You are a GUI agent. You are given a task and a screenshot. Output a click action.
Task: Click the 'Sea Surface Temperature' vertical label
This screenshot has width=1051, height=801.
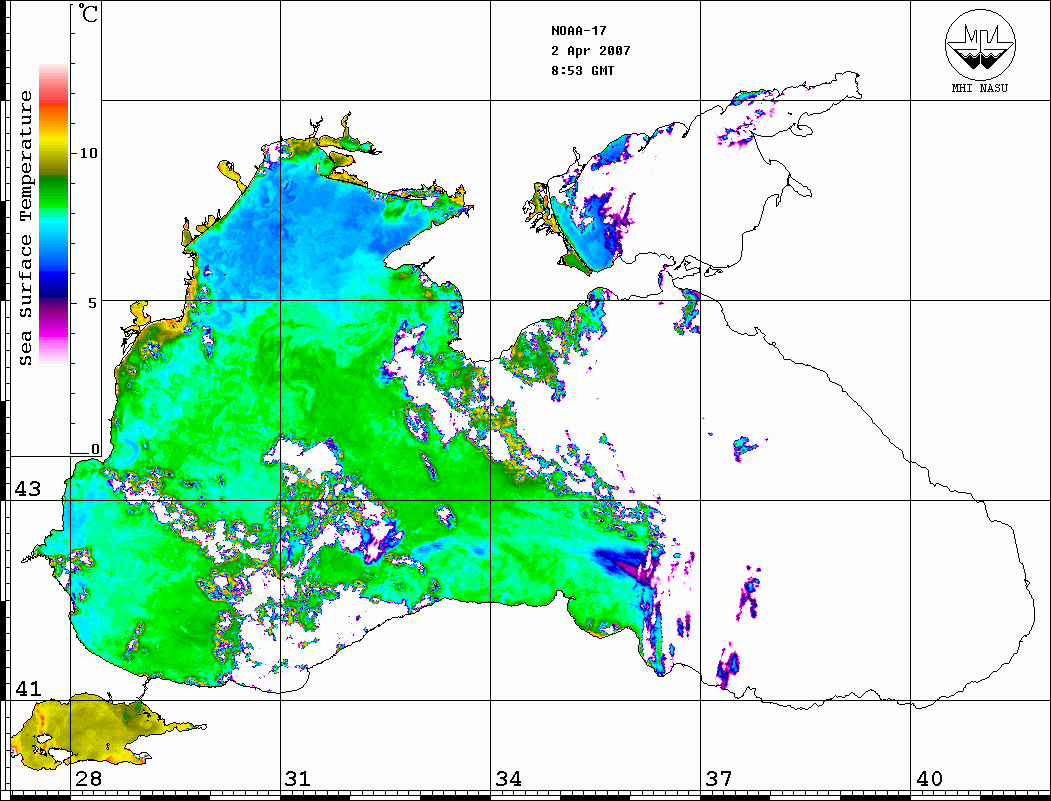(25, 228)
